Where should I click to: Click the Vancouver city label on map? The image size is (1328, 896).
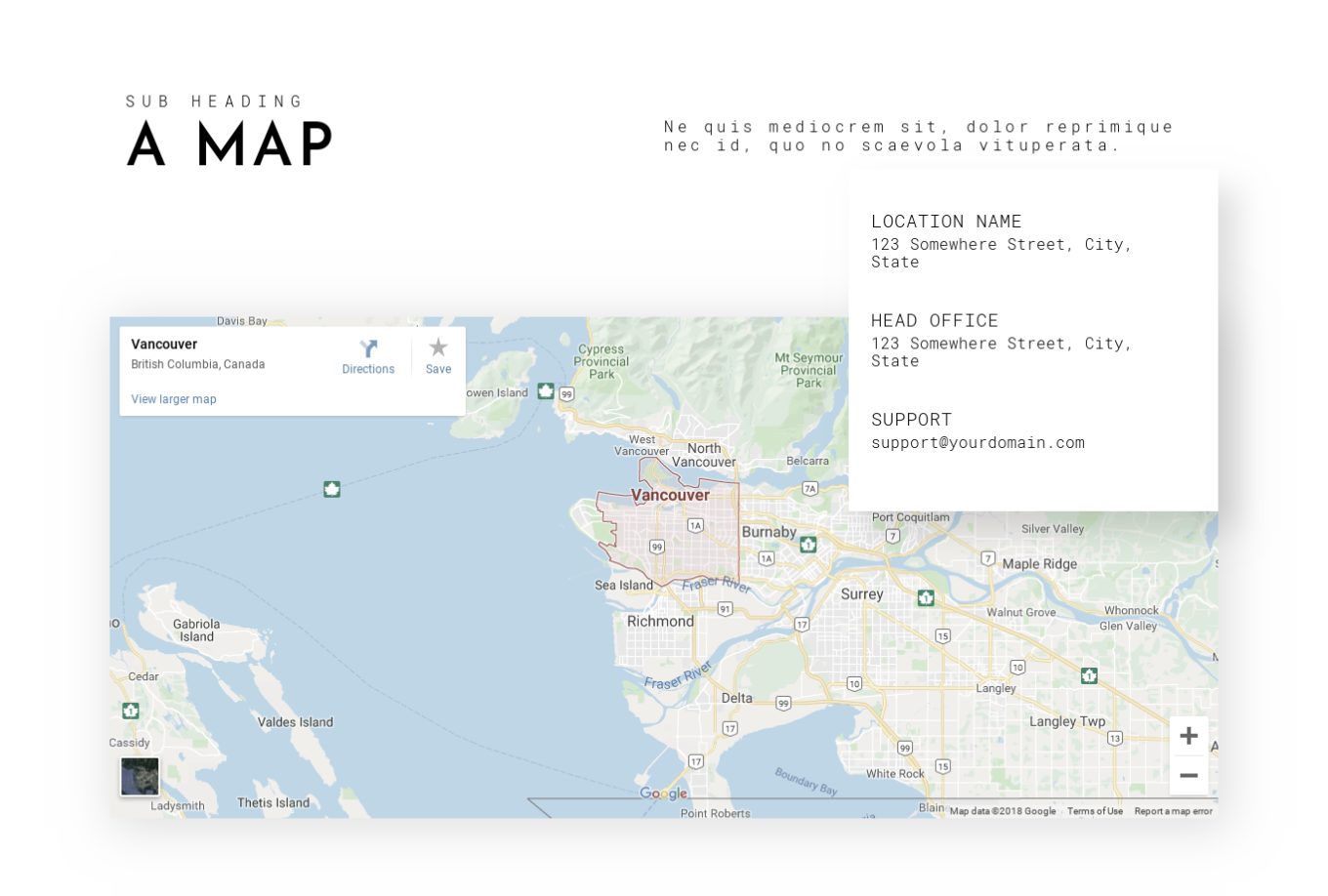pyautogui.click(x=670, y=495)
